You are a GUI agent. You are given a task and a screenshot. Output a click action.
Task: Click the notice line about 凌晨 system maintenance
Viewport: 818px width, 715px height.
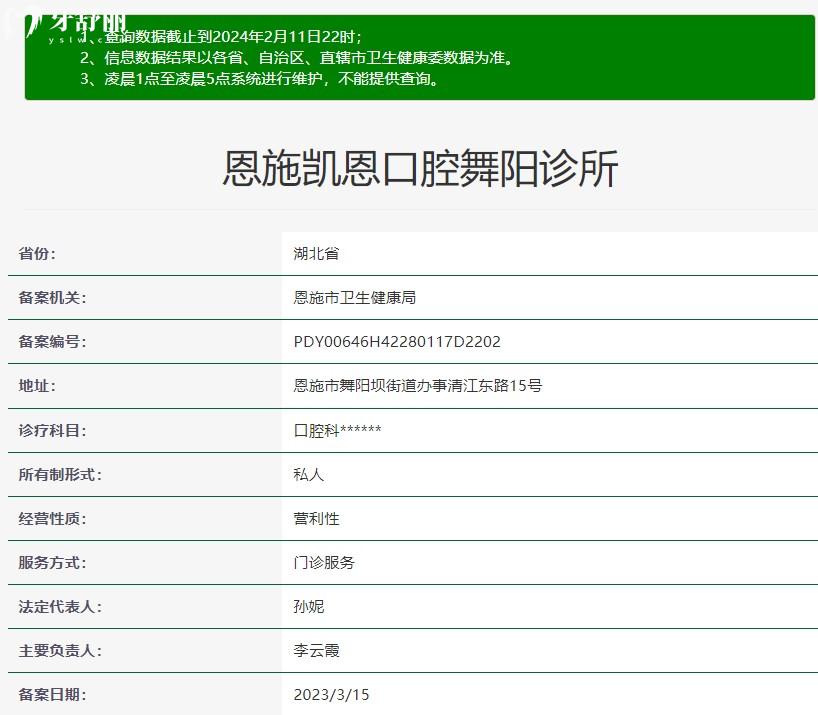pyautogui.click(x=259, y=79)
